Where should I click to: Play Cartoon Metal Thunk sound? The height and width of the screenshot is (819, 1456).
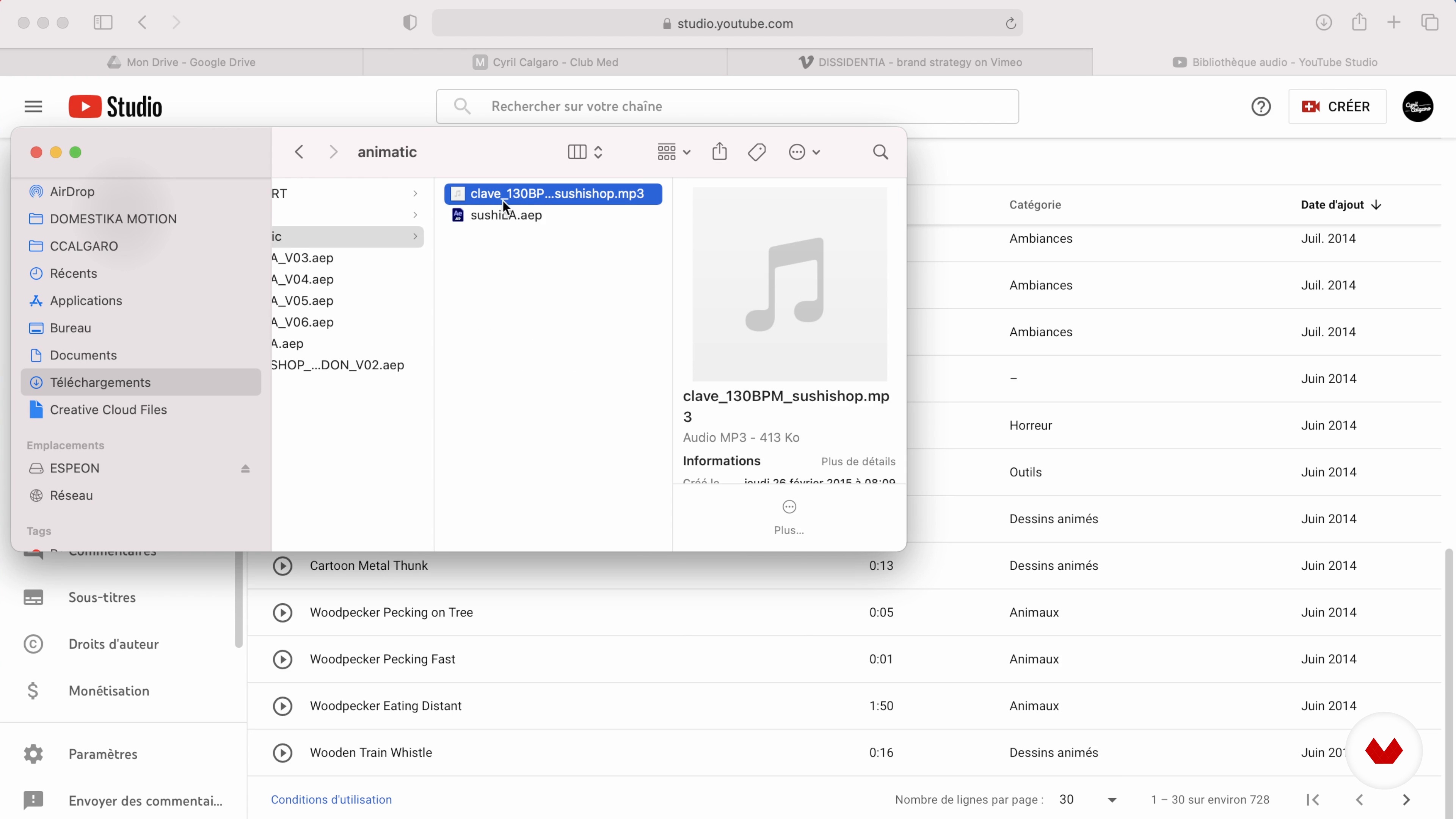[x=282, y=566]
